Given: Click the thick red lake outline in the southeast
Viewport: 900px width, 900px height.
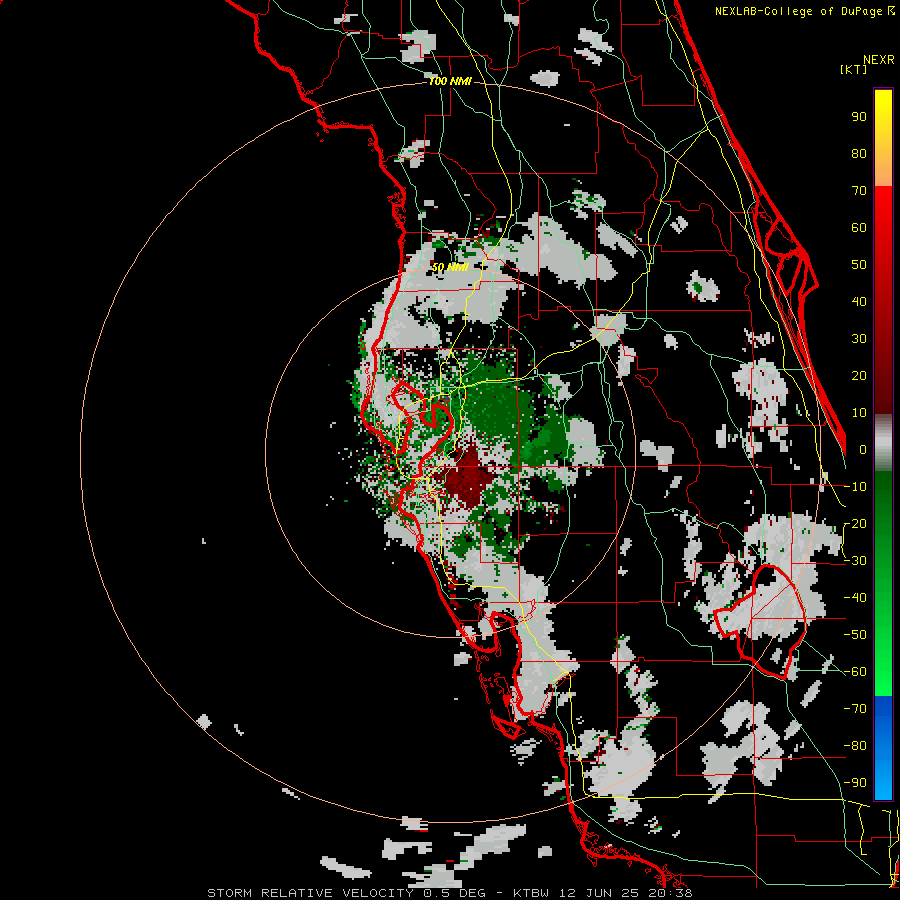Looking at the screenshot, I should click(x=761, y=622).
